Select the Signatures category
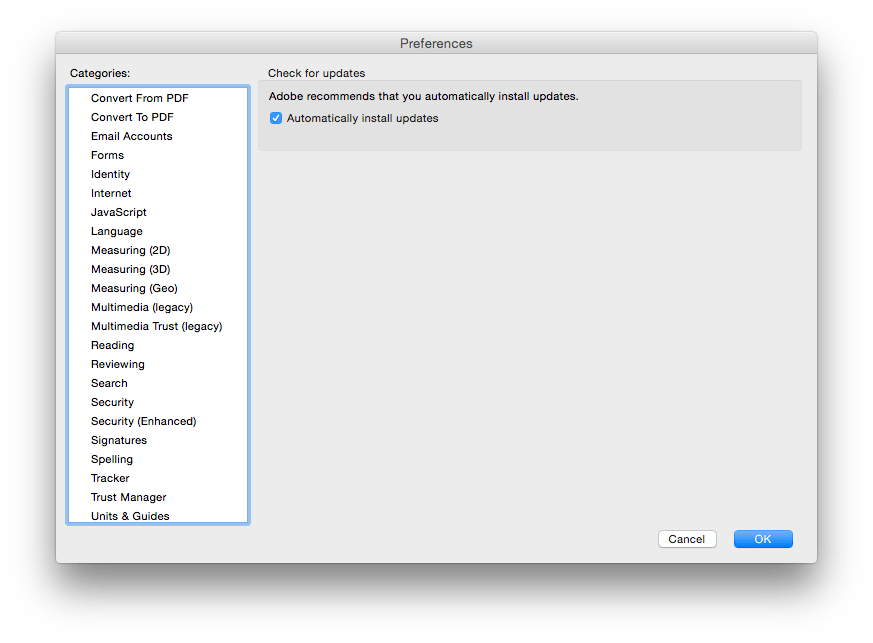 (118, 440)
